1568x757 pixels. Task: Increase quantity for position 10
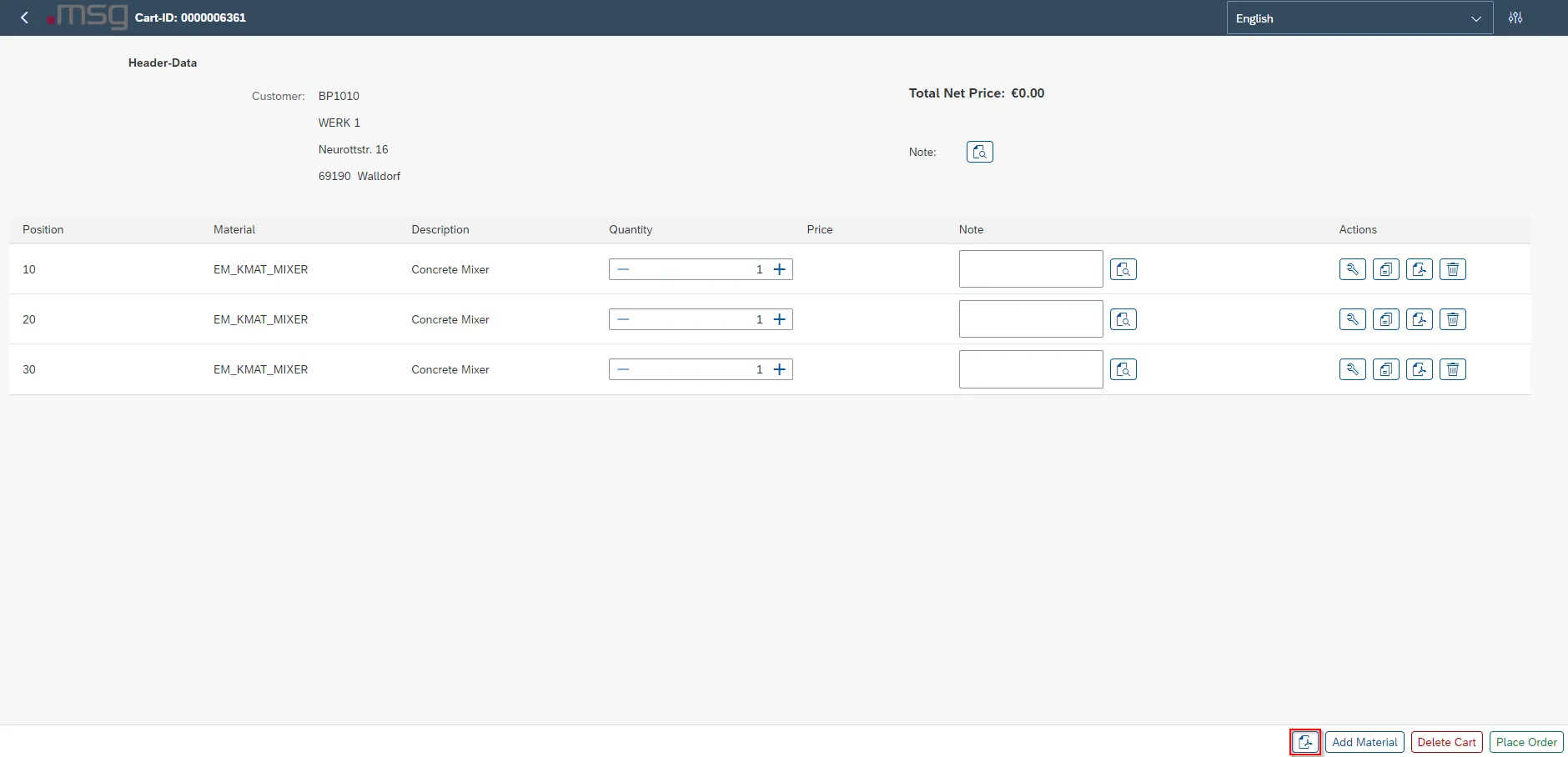point(779,269)
